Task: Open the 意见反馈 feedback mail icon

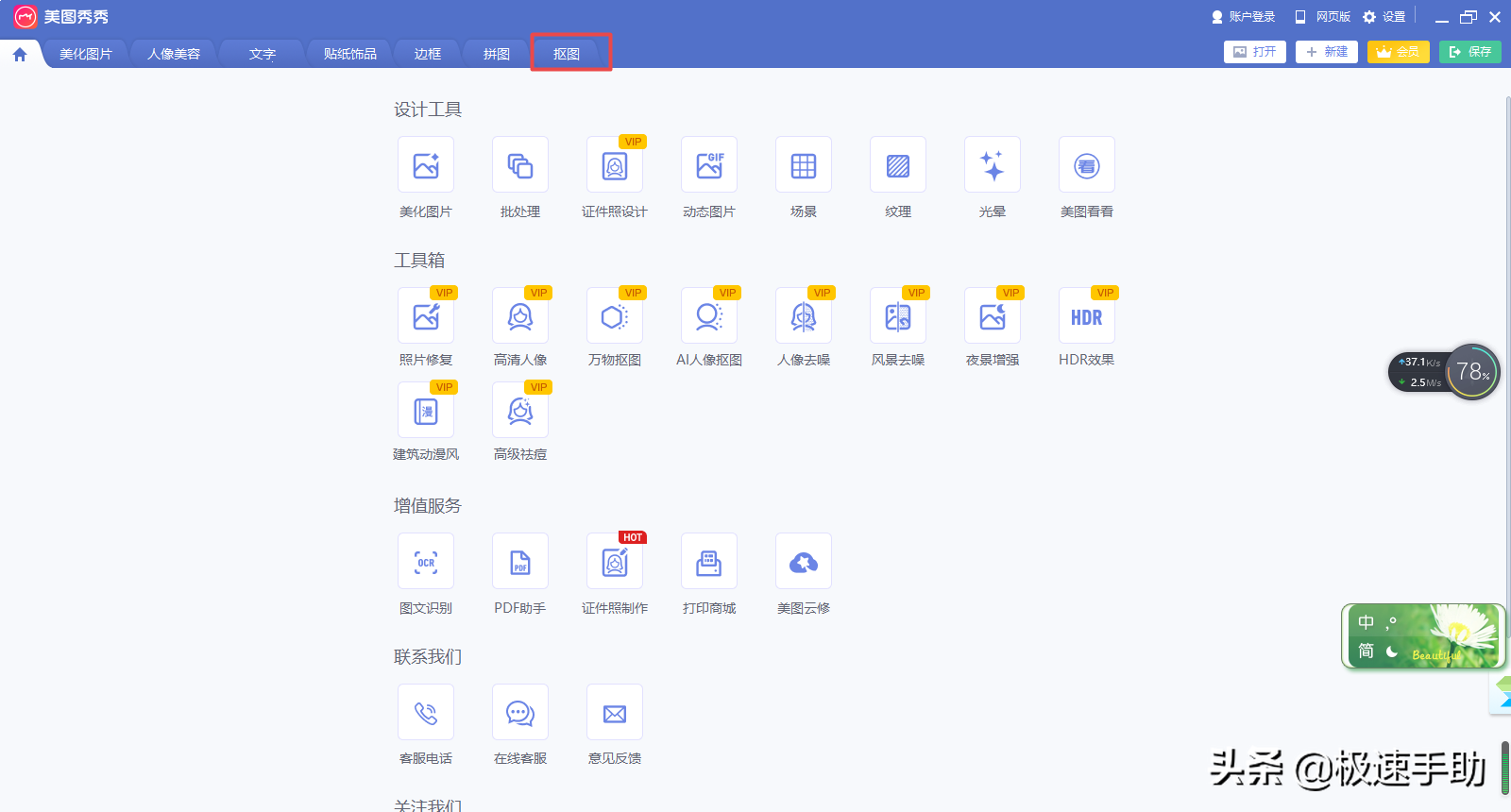Action: coord(614,714)
